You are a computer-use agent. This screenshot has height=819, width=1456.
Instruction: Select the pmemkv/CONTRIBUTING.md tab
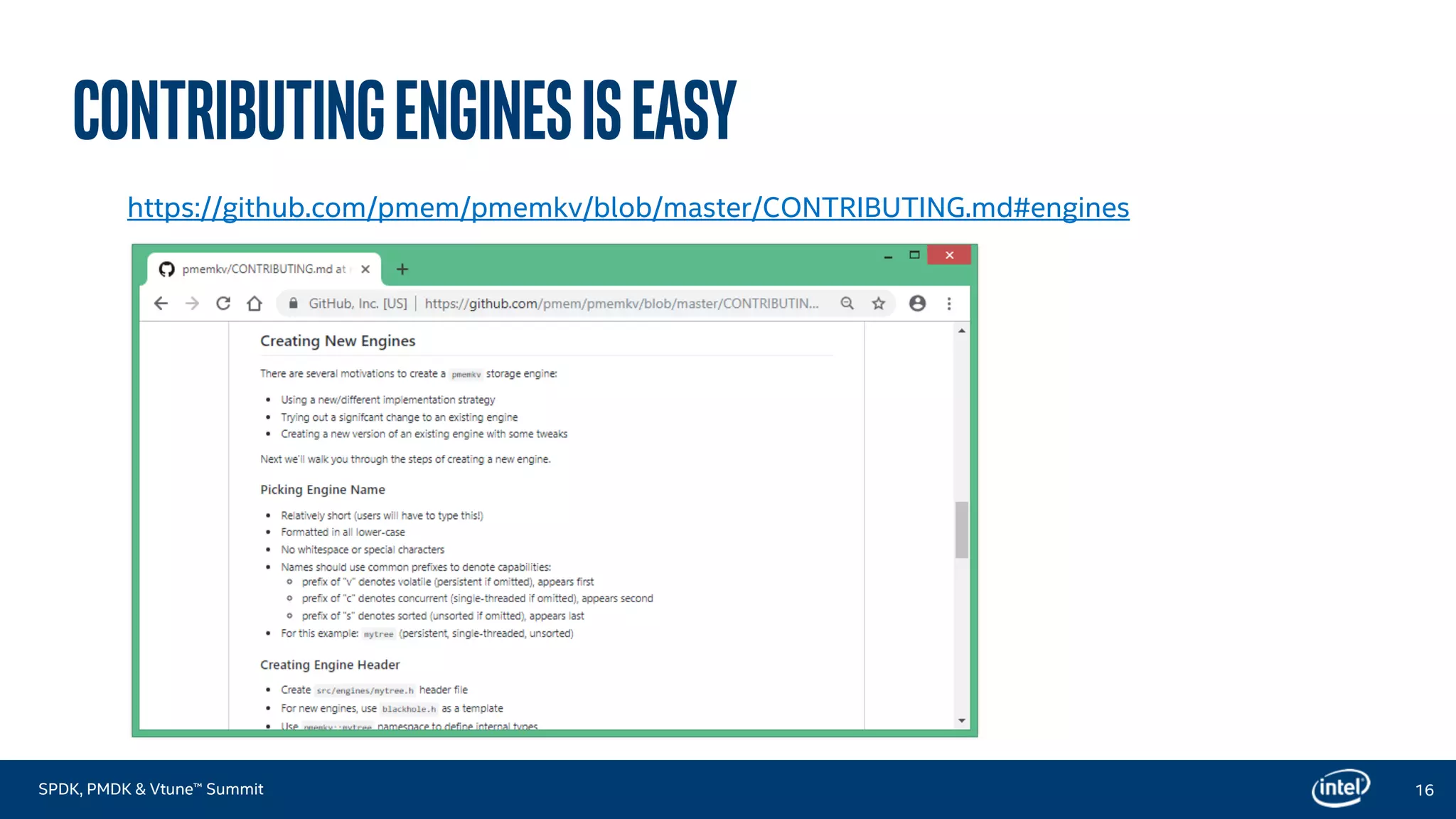(264, 269)
